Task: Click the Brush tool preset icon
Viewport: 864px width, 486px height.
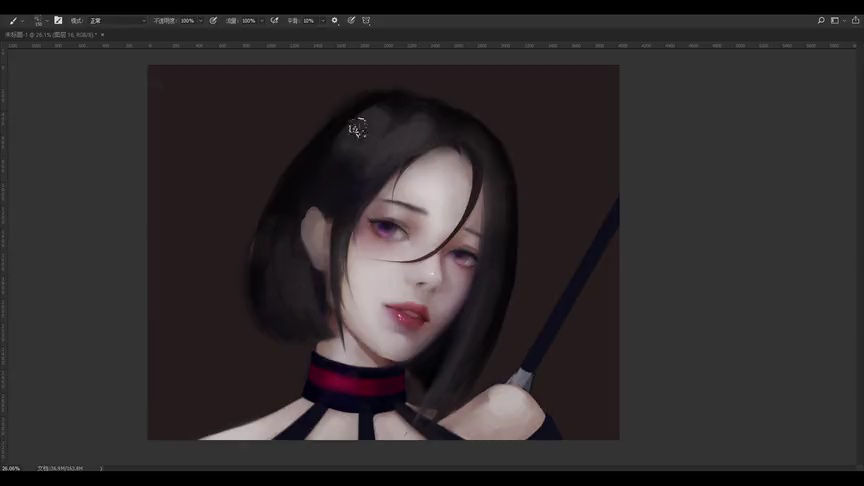Action: pos(12,20)
